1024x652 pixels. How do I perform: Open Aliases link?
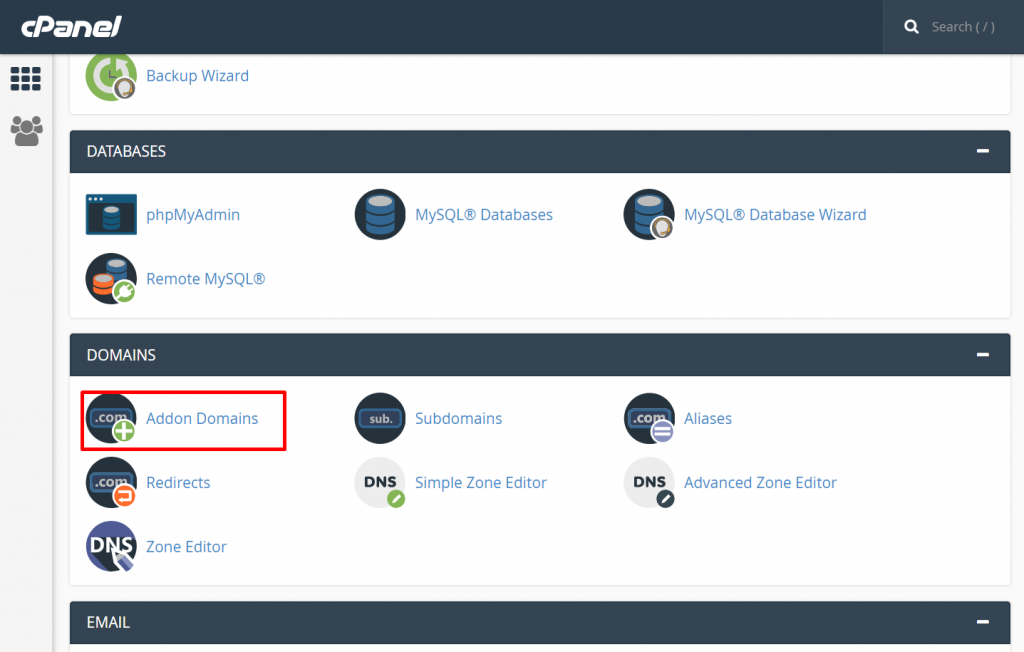pyautogui.click(x=708, y=419)
